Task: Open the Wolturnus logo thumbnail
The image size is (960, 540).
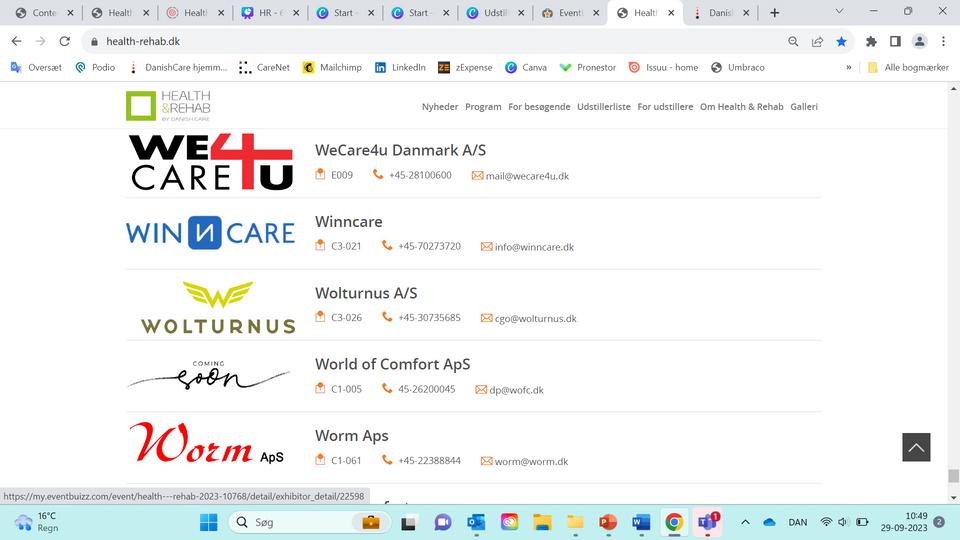Action: 218,307
